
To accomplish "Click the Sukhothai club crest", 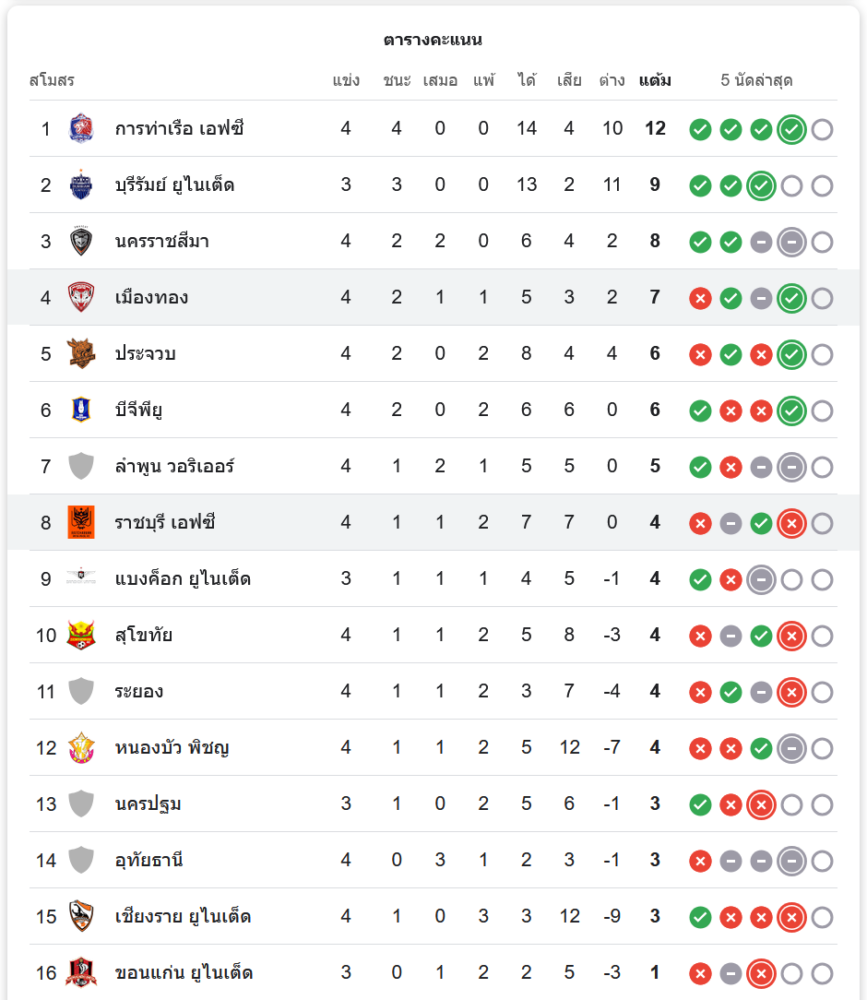I will [81, 635].
